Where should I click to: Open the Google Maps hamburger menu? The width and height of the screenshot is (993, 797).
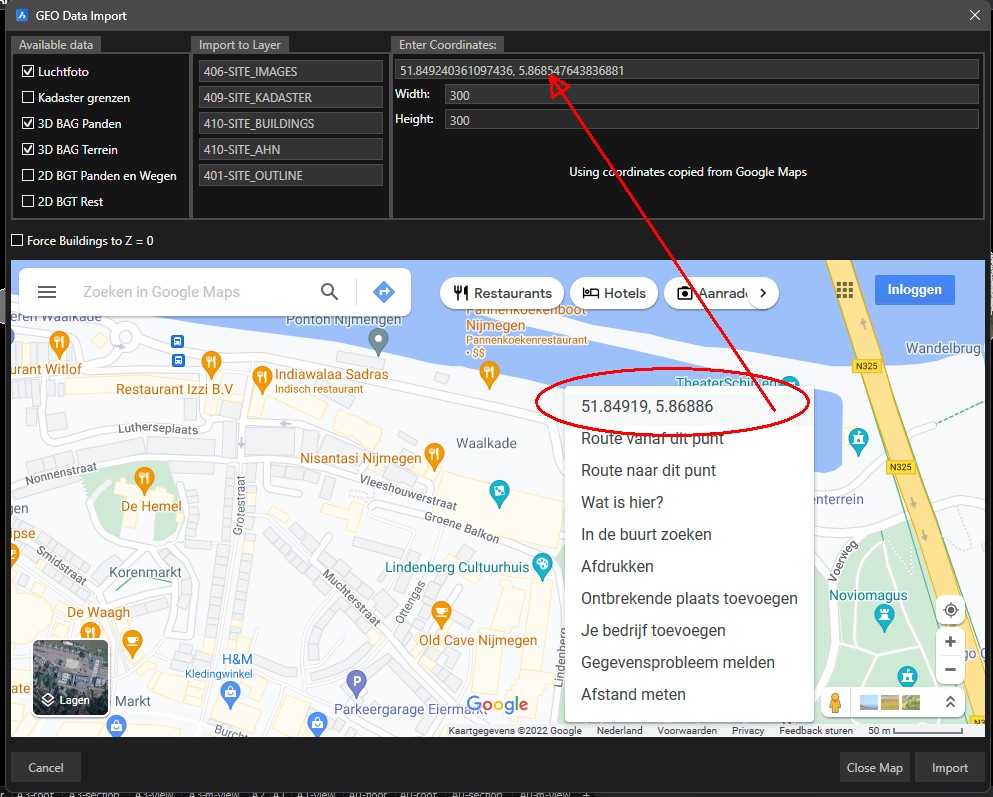46,292
